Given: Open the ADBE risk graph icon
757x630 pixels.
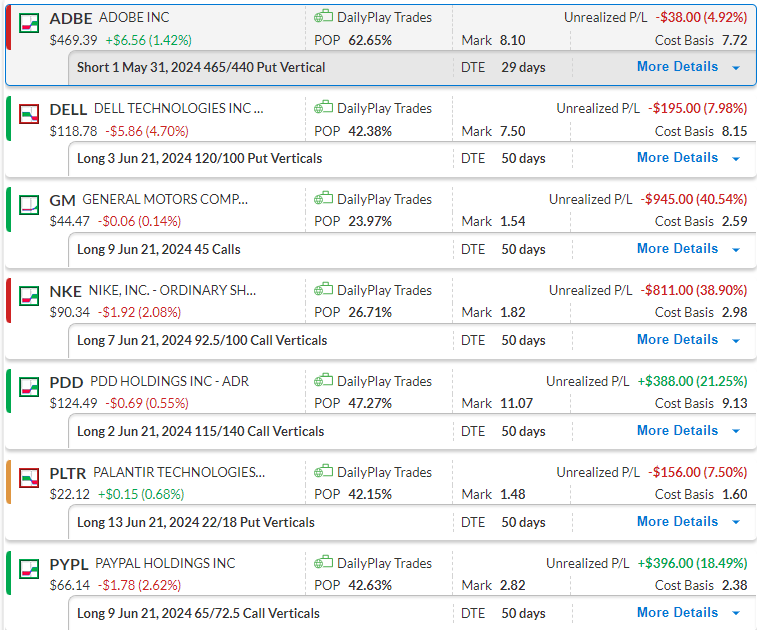Looking at the screenshot, I should (x=29, y=23).
